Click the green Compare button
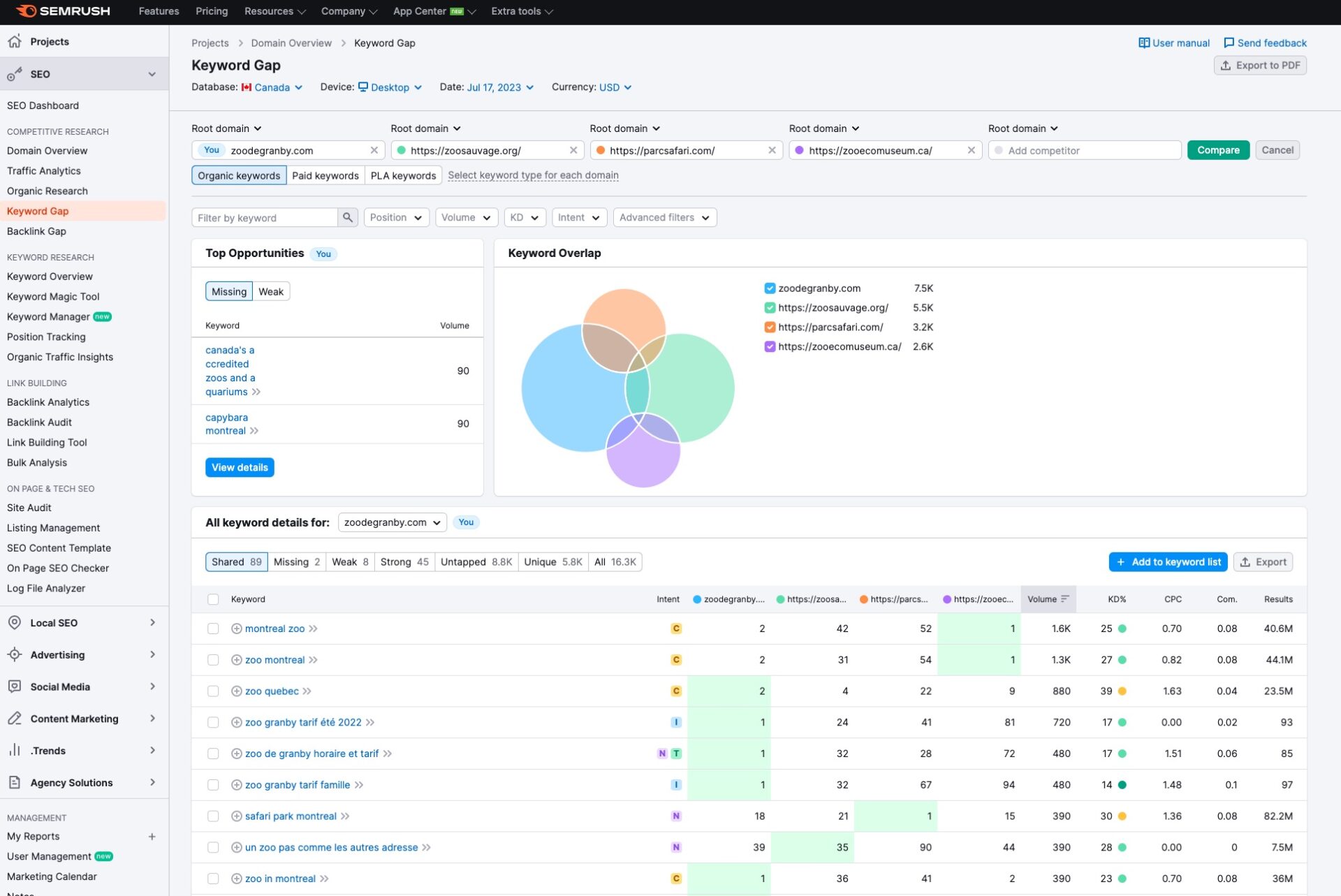This screenshot has height=896, width=1341. [x=1218, y=150]
